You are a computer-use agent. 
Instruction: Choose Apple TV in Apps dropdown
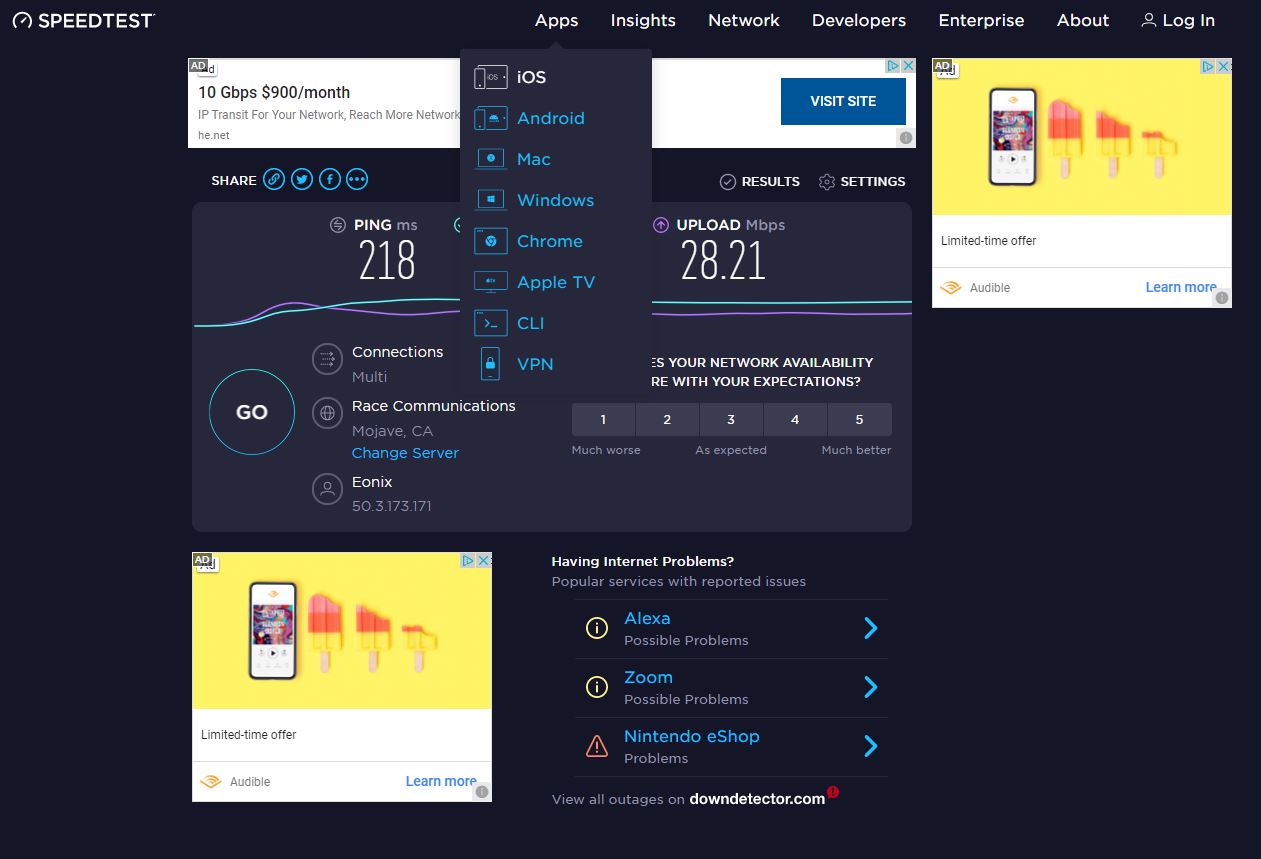(556, 282)
